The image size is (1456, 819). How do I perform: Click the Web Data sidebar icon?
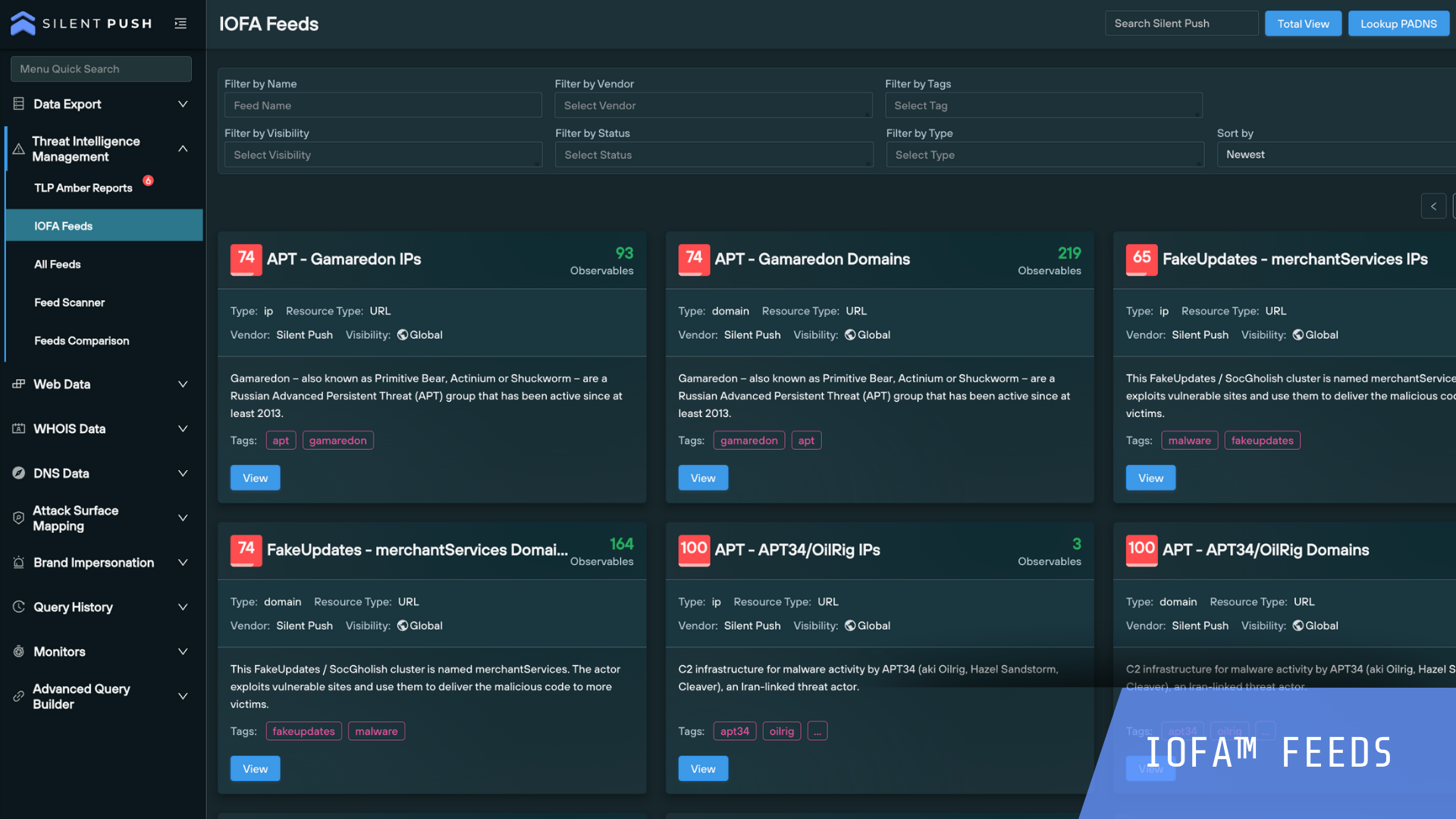point(19,384)
